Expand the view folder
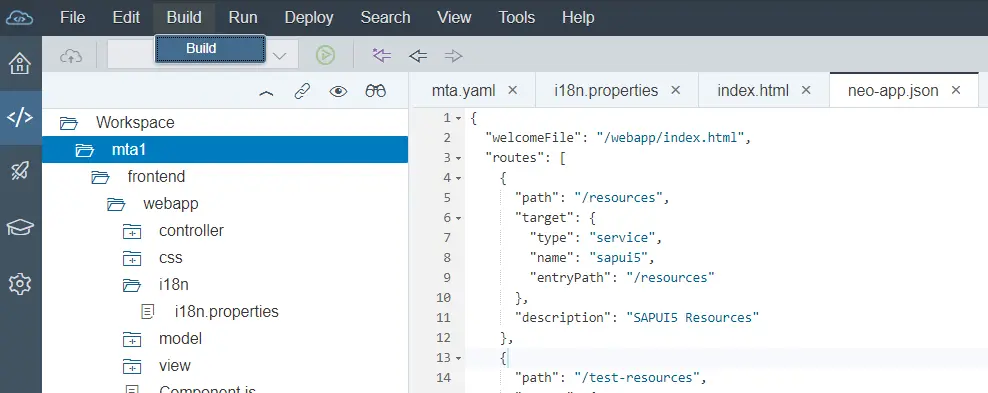988x393 pixels. pos(132,366)
